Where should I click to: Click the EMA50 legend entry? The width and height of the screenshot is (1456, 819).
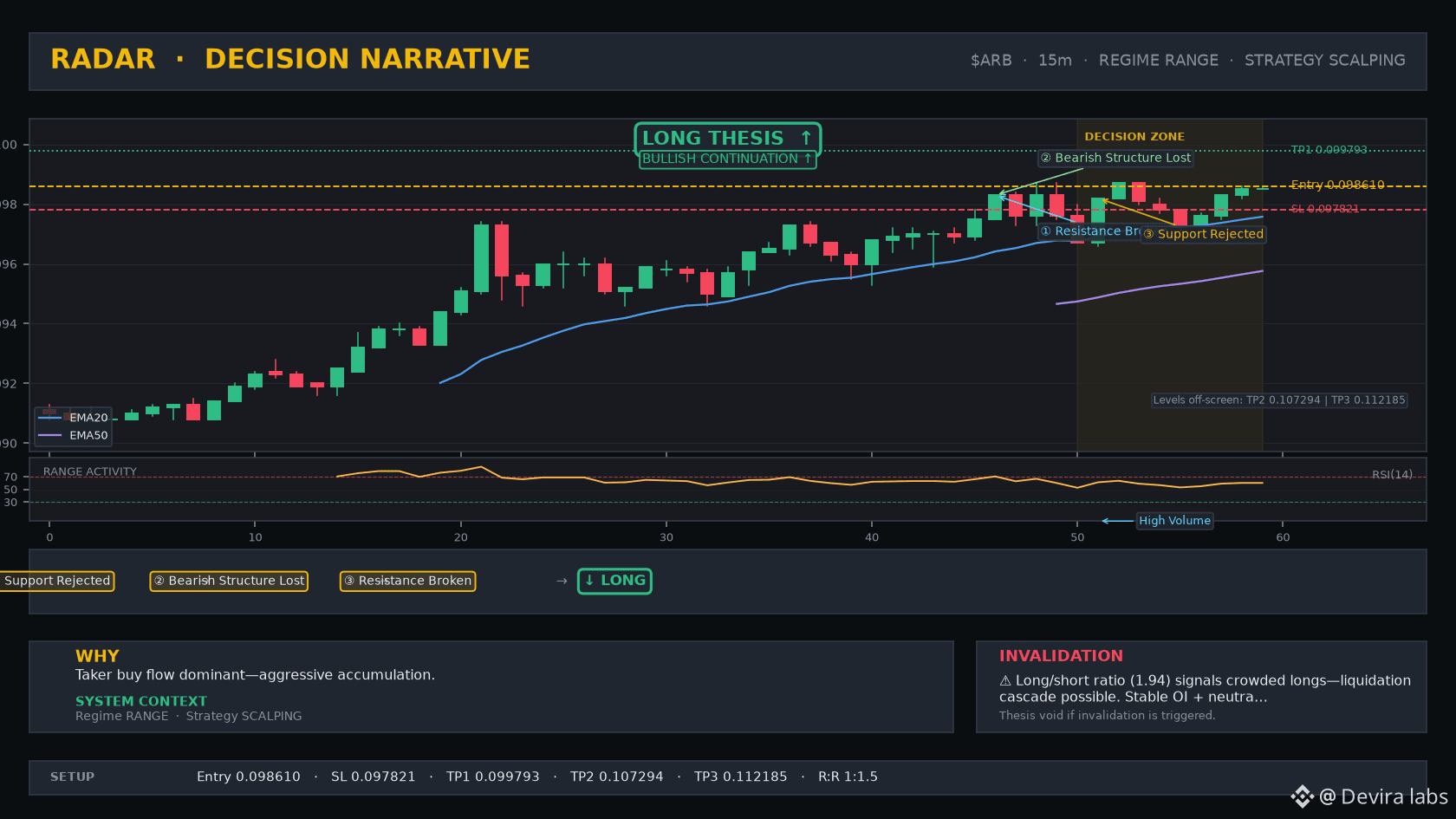tap(73, 435)
